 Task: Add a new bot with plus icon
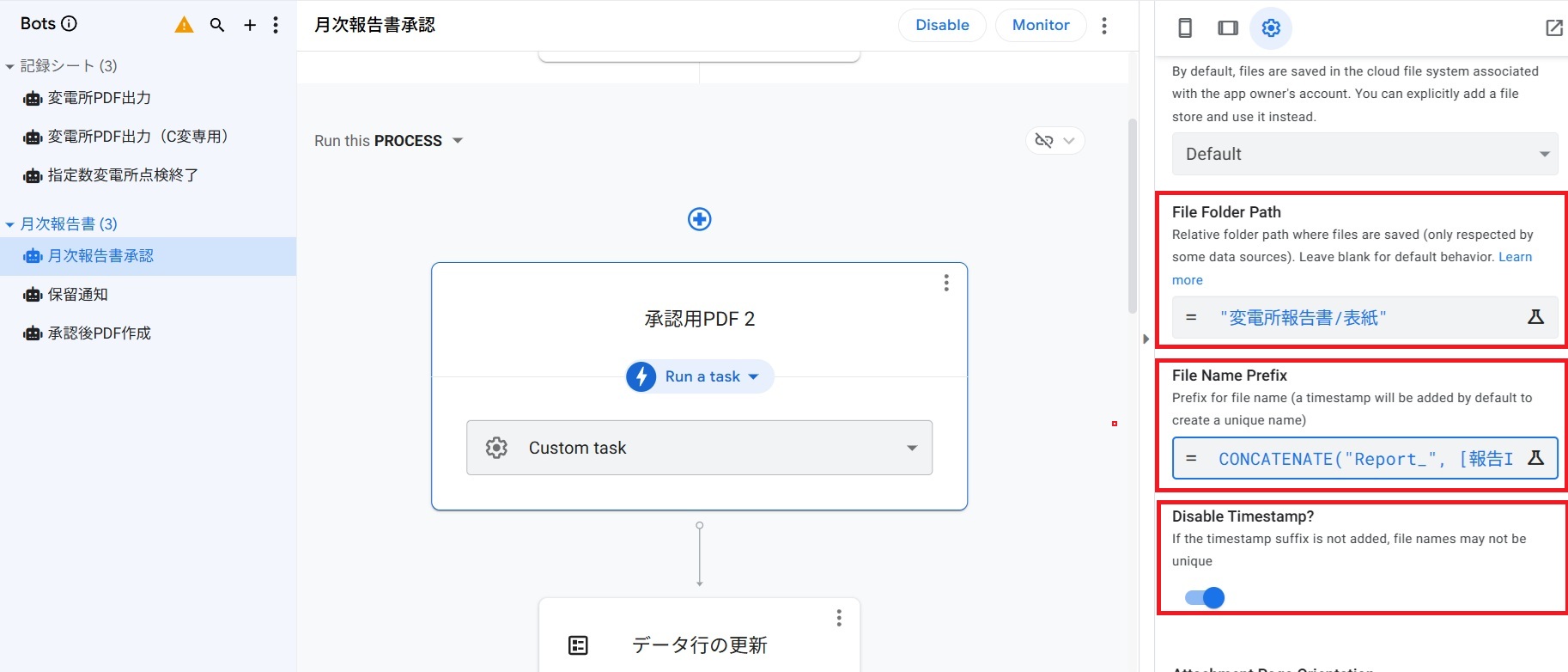click(x=250, y=25)
